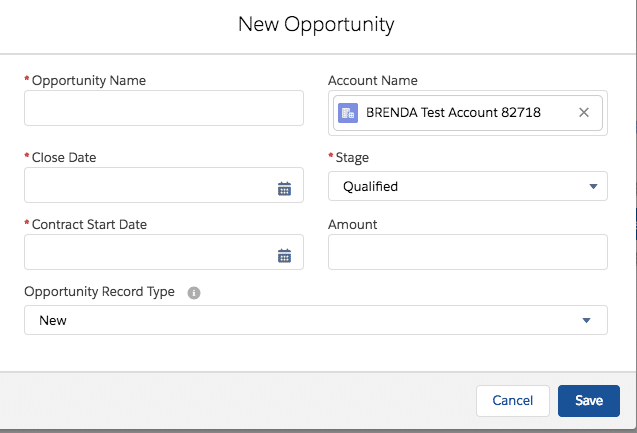Click the Opportunity Record Type info icon
The width and height of the screenshot is (637, 433).
tap(194, 292)
